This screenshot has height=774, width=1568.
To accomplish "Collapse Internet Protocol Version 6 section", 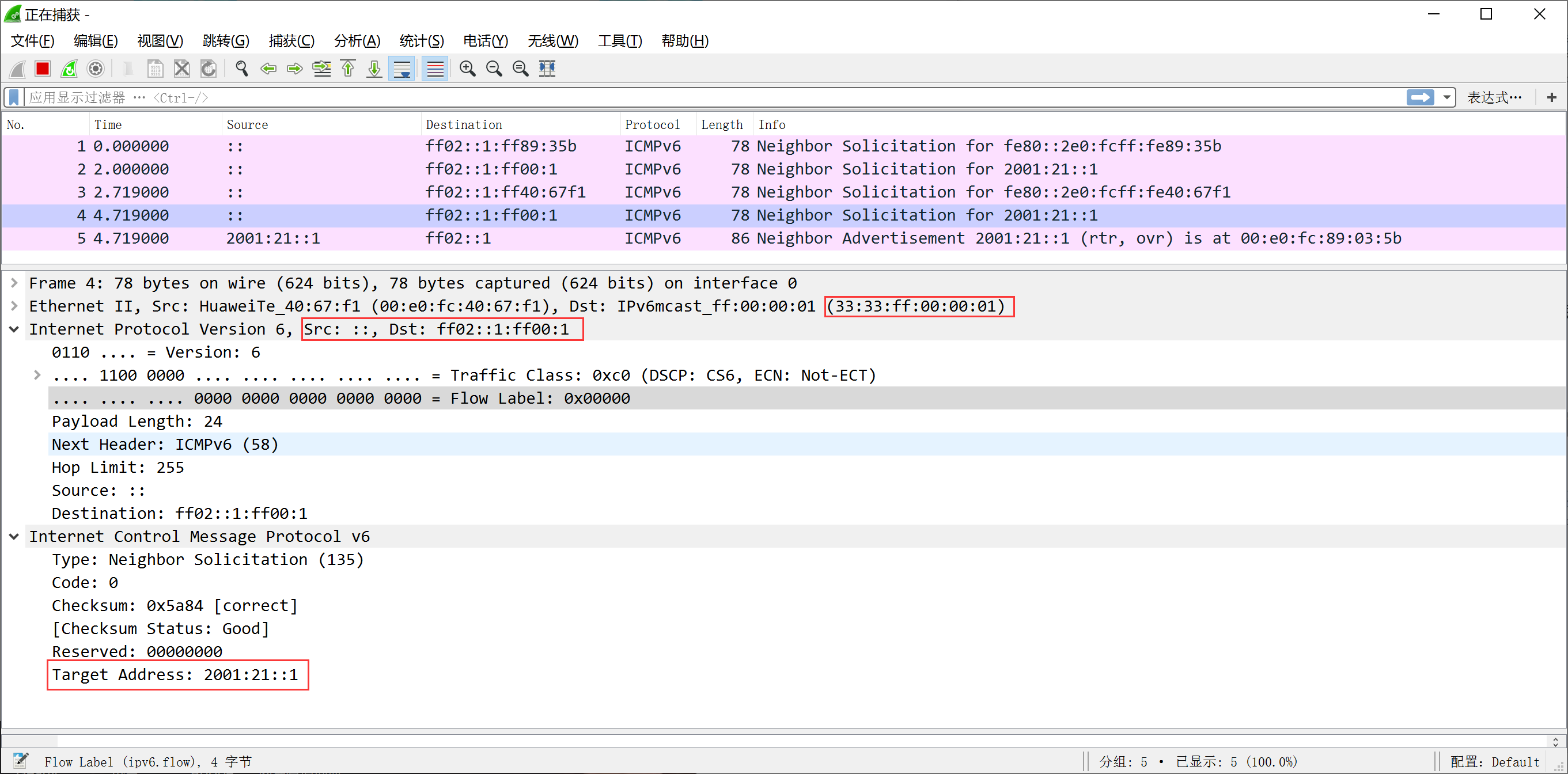I will (x=14, y=329).
